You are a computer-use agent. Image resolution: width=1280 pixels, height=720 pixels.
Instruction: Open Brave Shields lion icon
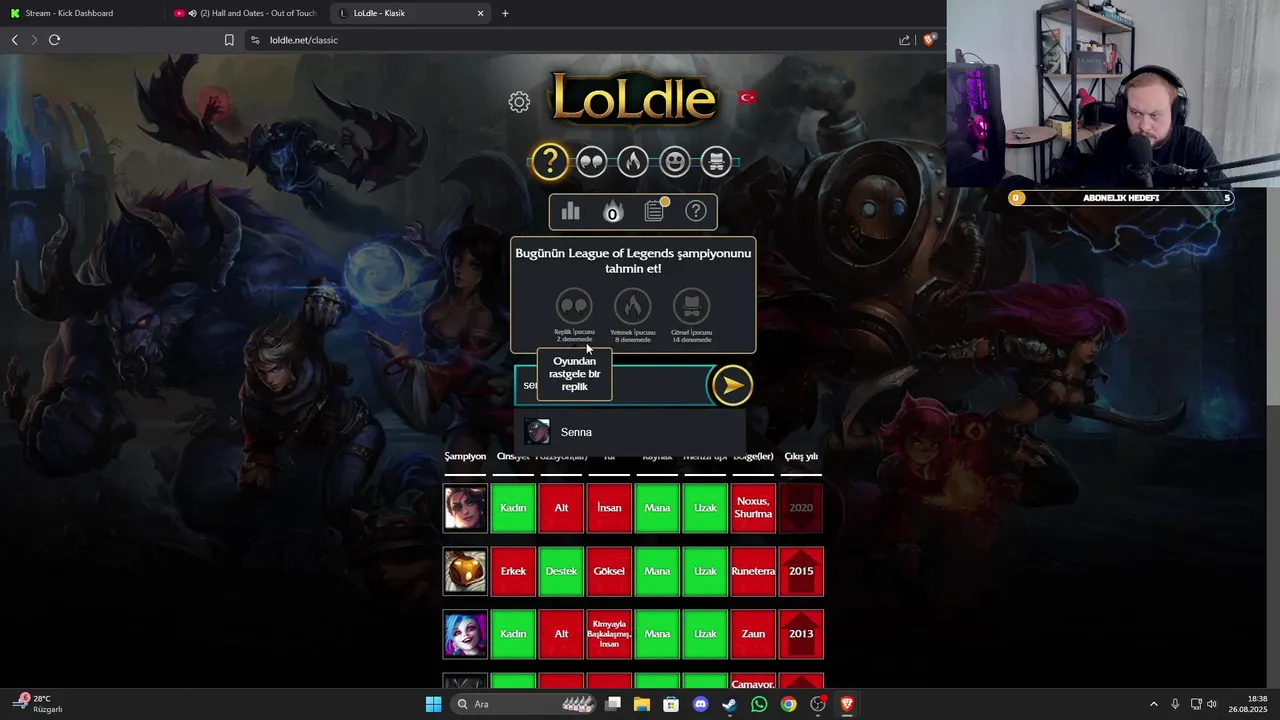click(x=929, y=40)
